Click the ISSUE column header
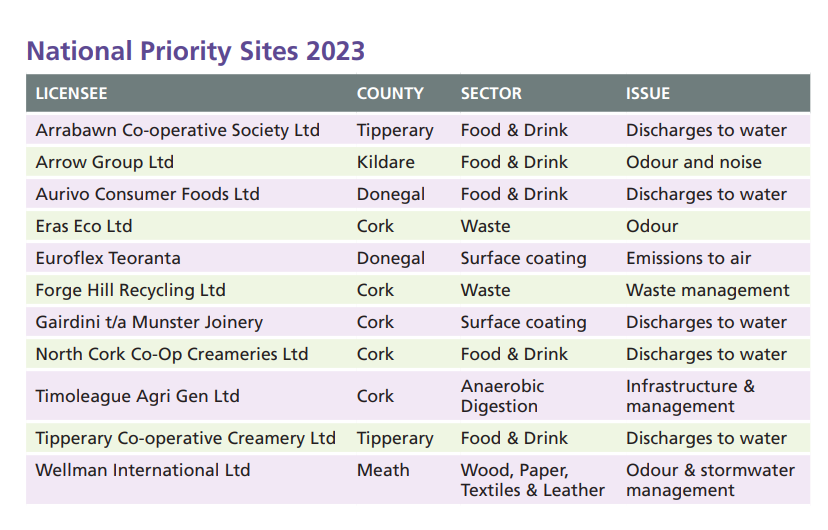Screen dimensions: 828x530 tap(647, 93)
